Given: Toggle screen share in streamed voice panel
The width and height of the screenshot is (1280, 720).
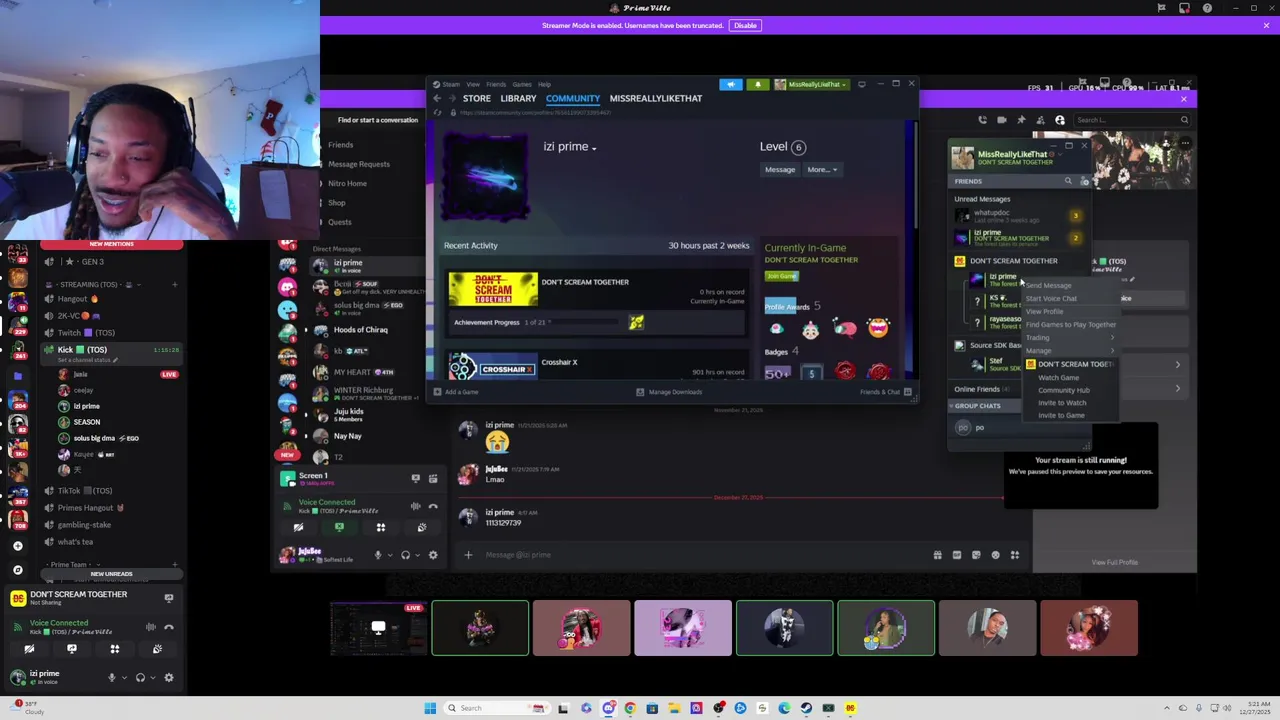Looking at the screenshot, I should click(339, 527).
